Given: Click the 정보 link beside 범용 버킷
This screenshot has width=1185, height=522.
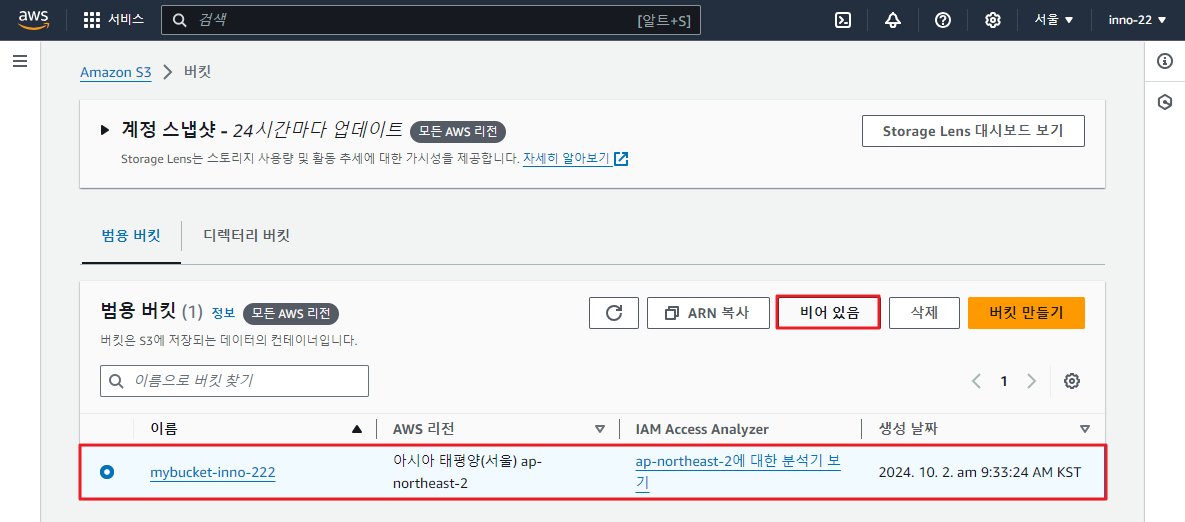Looking at the screenshot, I should (223, 314).
